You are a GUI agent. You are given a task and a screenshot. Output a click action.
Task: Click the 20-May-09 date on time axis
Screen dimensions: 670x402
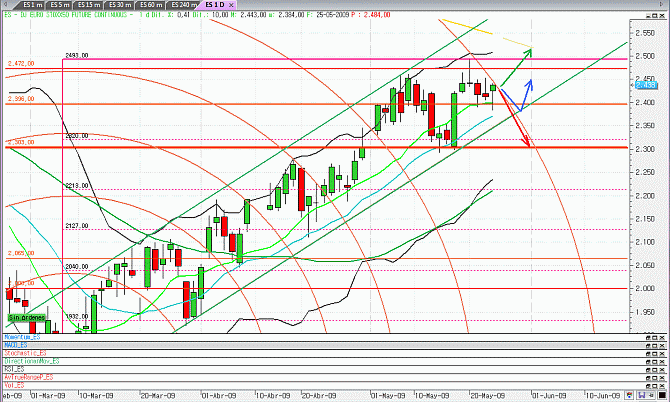(487, 396)
